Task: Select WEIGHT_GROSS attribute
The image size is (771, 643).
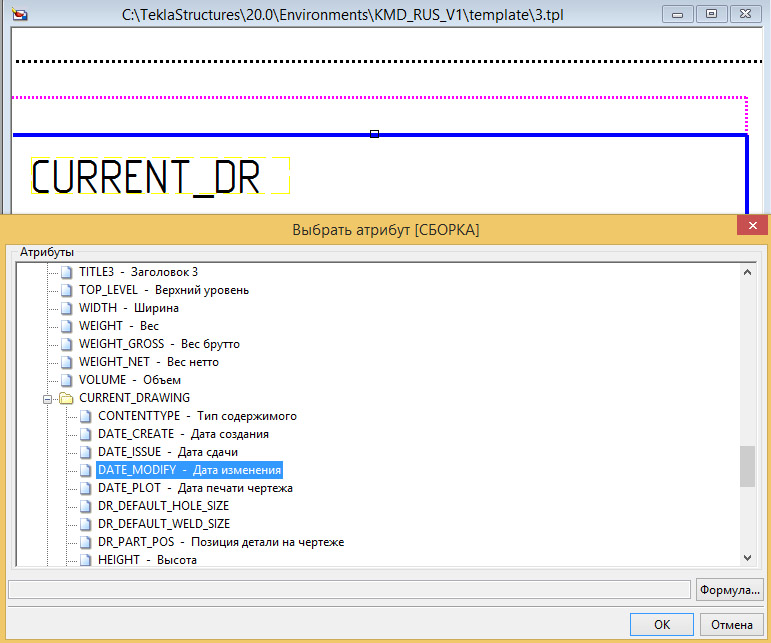Action: 159,344
